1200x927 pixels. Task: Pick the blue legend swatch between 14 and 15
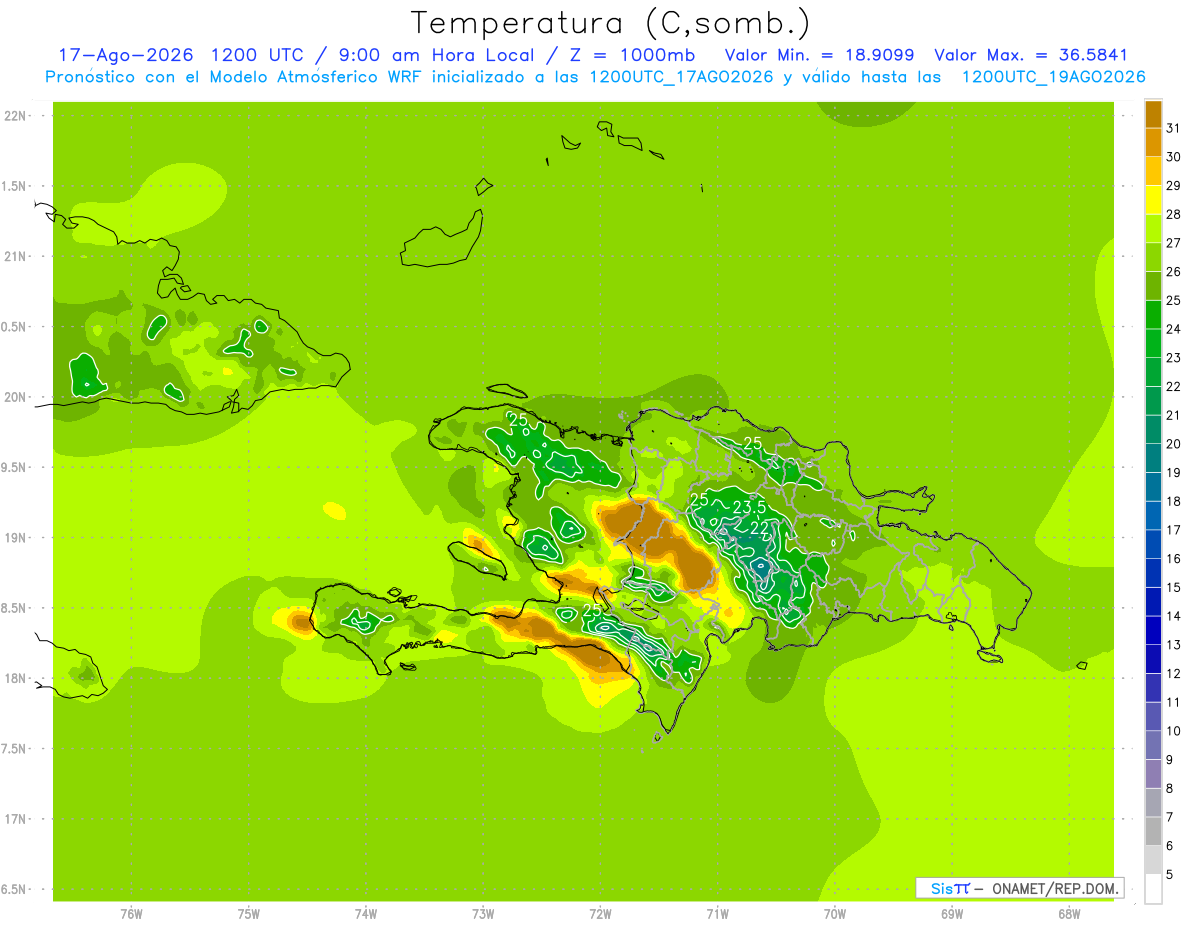pos(1153,602)
